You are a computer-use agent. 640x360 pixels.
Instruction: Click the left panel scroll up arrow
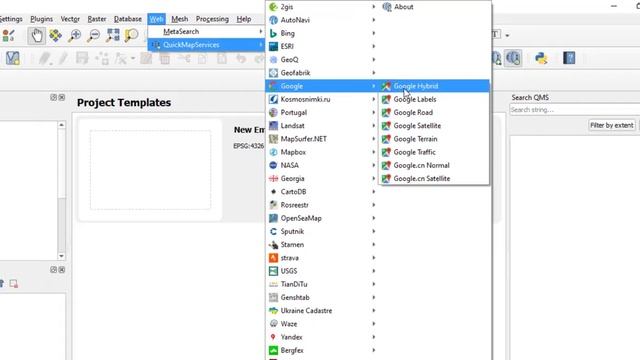click(61, 125)
